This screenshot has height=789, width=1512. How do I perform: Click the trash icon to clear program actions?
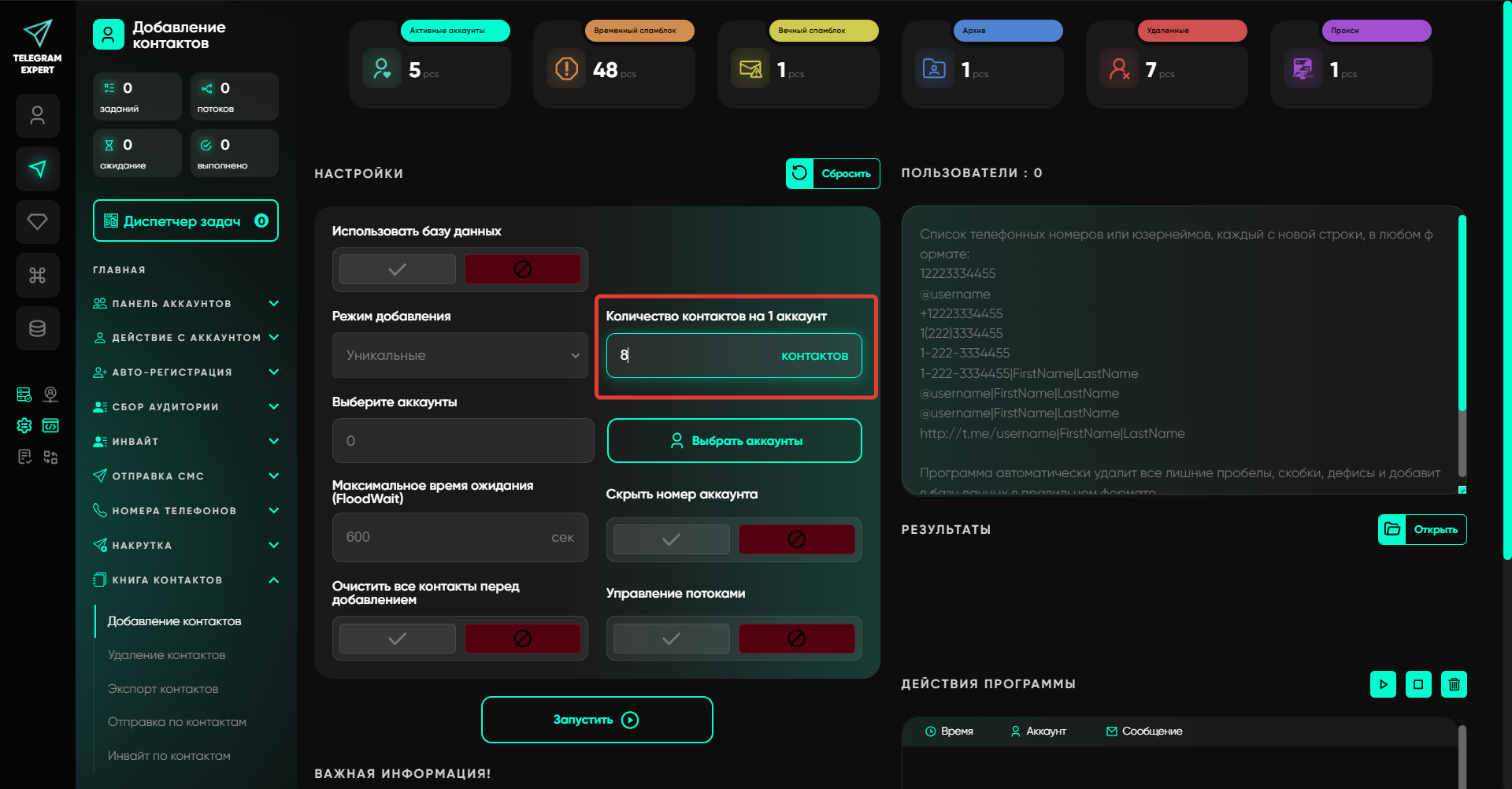(x=1454, y=684)
